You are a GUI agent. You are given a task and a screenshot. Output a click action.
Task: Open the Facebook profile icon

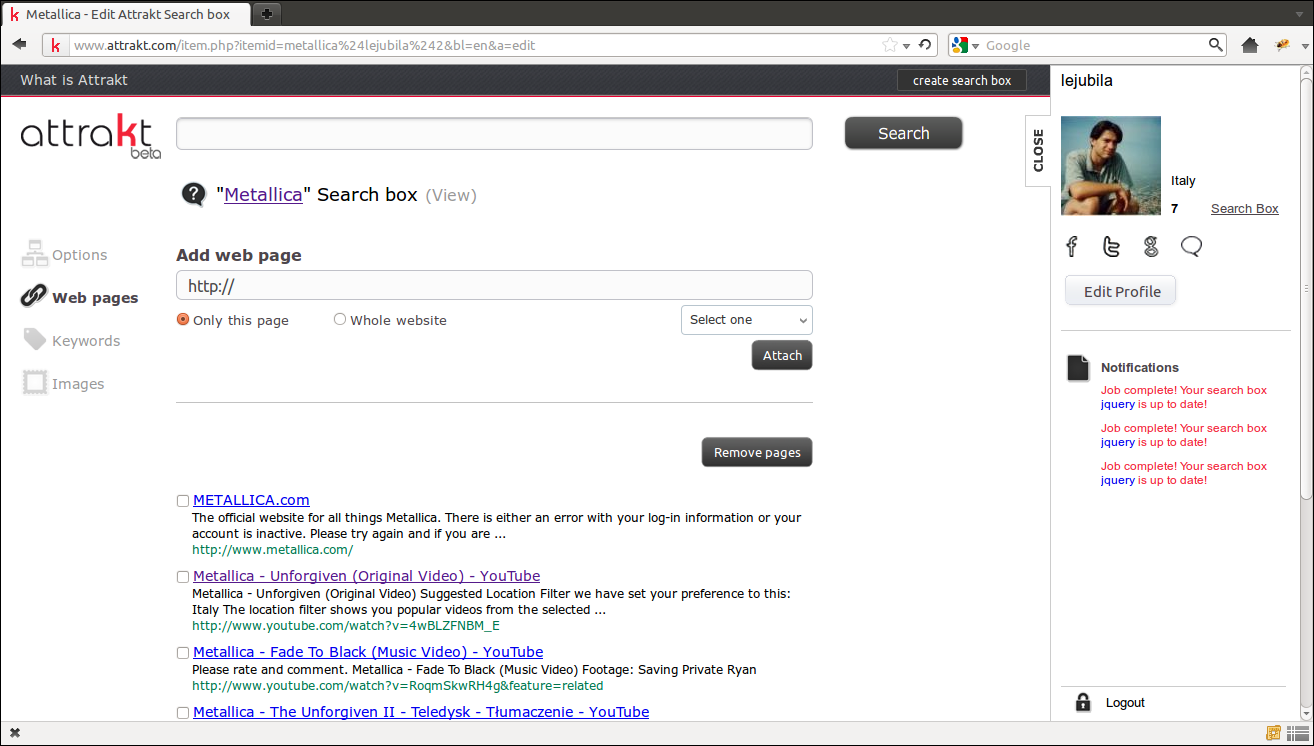click(x=1072, y=246)
